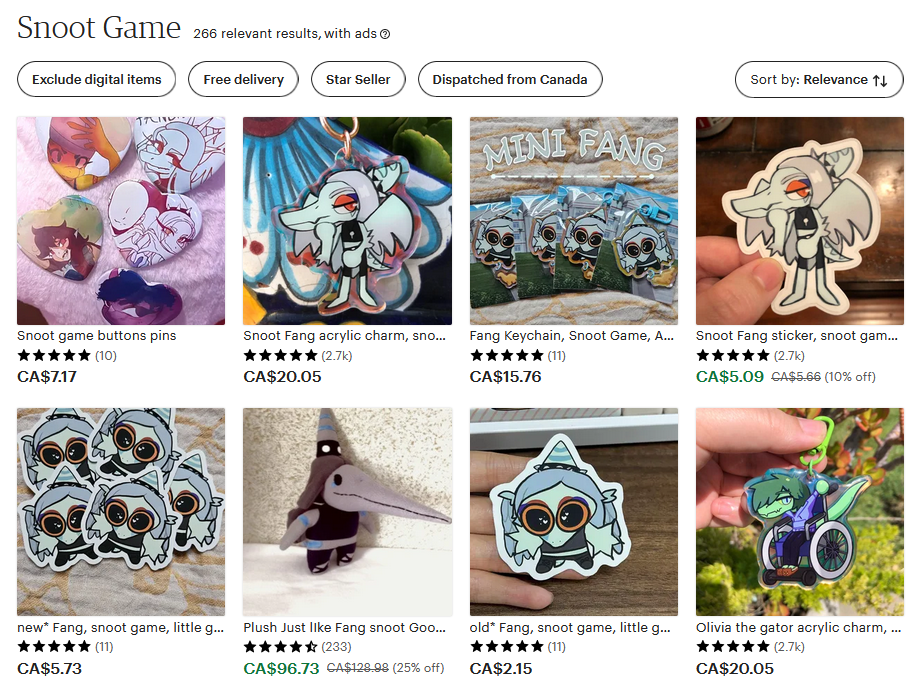
Task: Toggle the Star Seller filter
Action: point(358,79)
